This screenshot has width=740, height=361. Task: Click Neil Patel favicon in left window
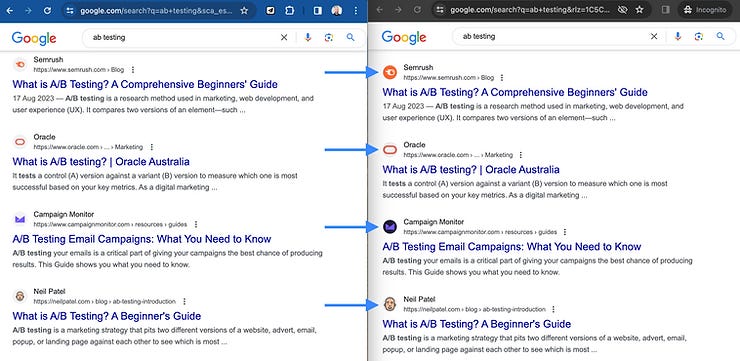point(20,296)
